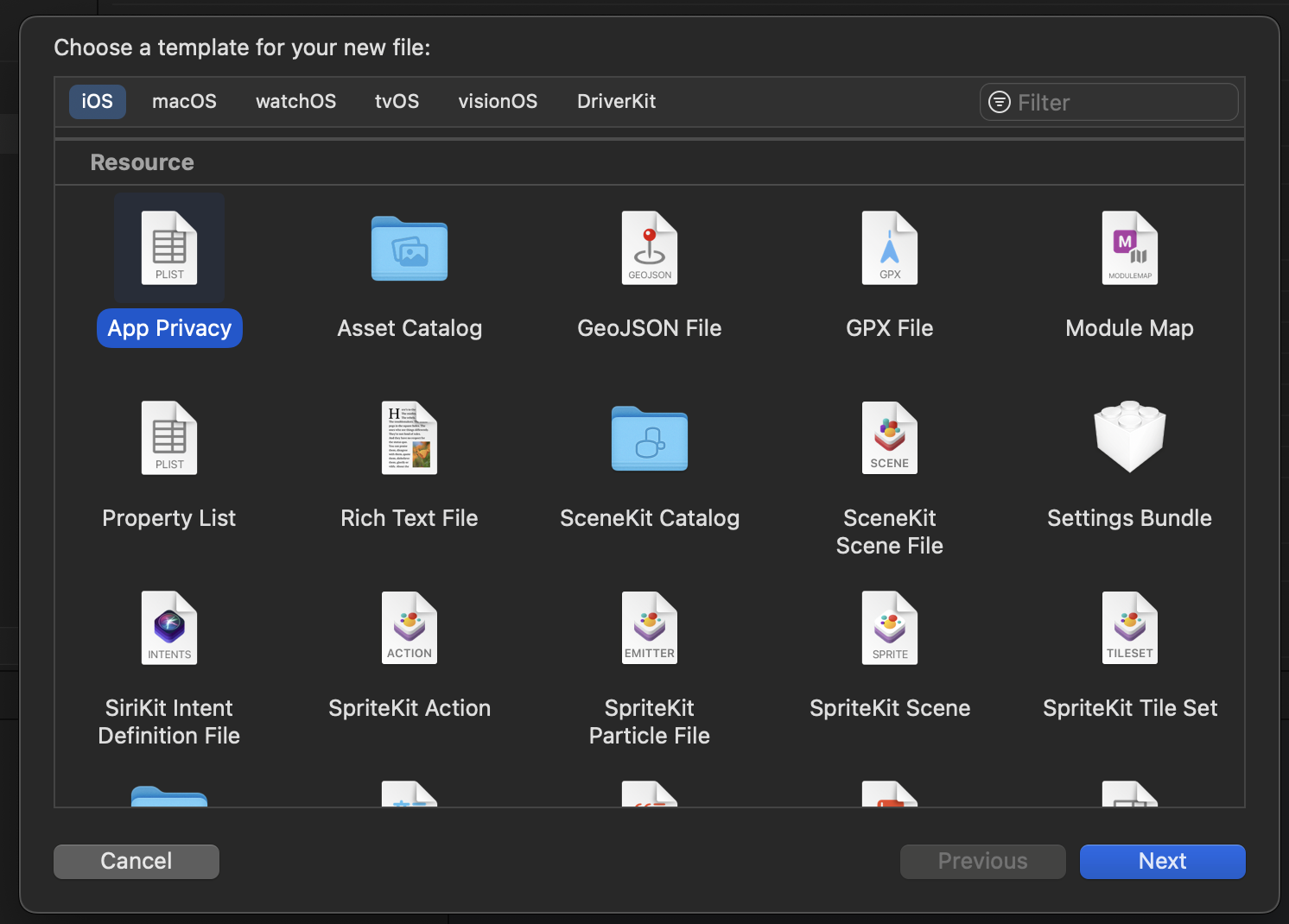
Task: Click the Property List label
Action: point(169,518)
